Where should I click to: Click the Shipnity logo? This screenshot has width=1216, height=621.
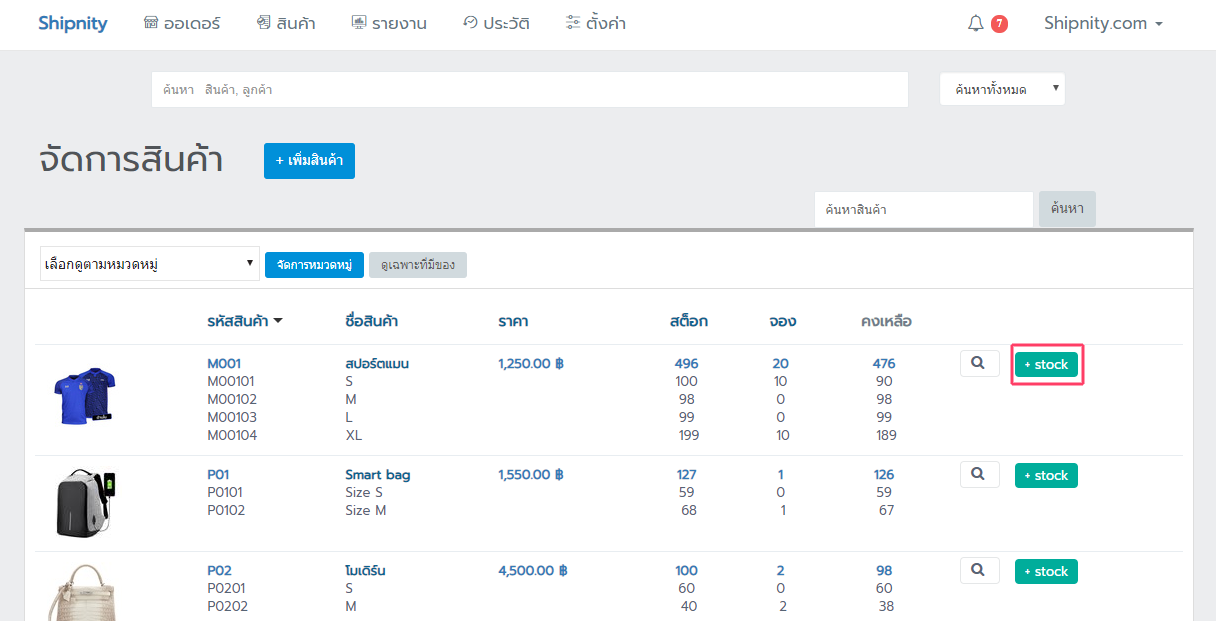coord(72,24)
